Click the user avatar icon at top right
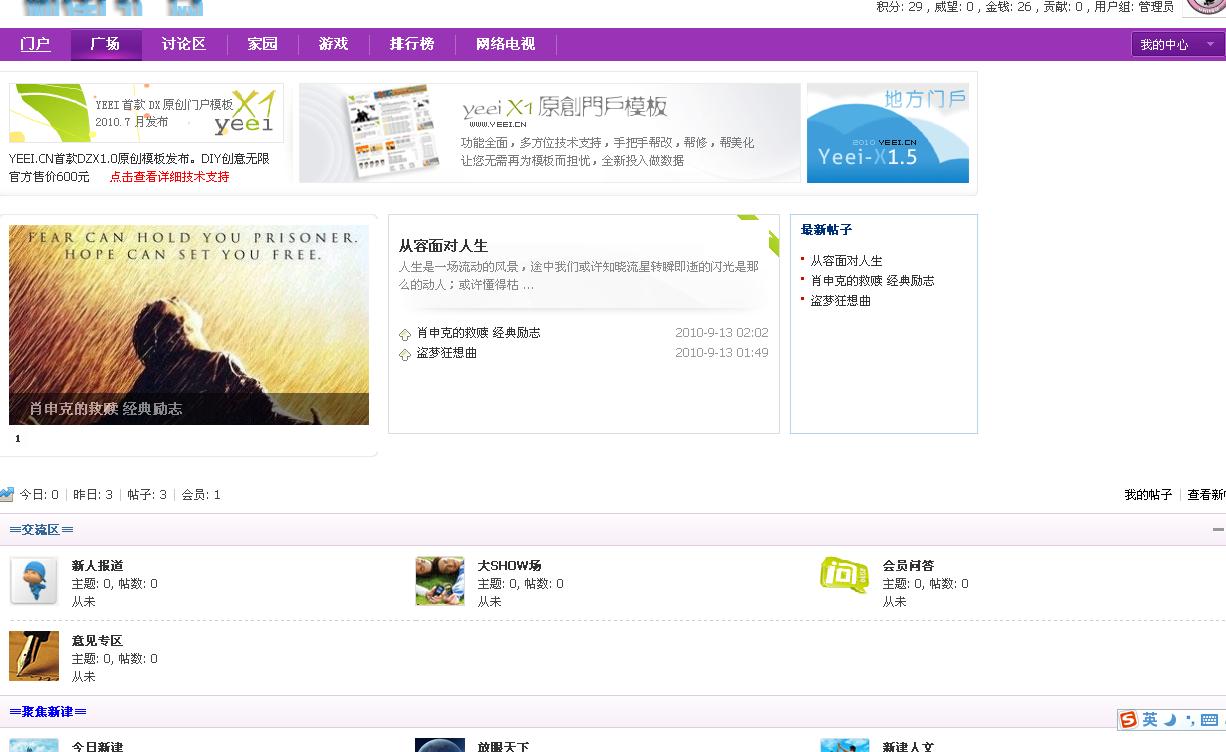This screenshot has width=1226, height=752. tap(1206, 7)
